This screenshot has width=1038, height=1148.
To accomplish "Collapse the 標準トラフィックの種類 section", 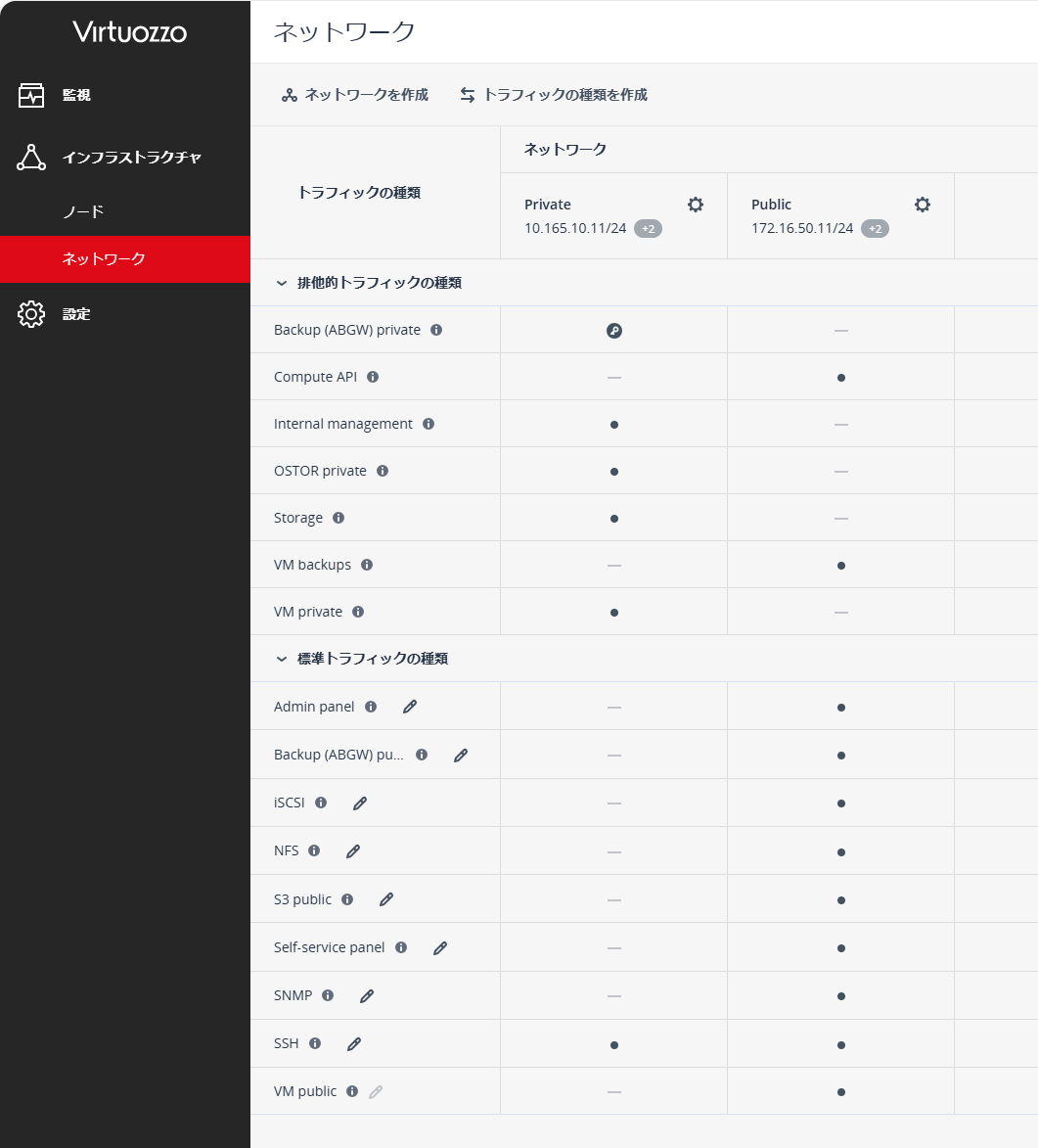I will click(281, 659).
